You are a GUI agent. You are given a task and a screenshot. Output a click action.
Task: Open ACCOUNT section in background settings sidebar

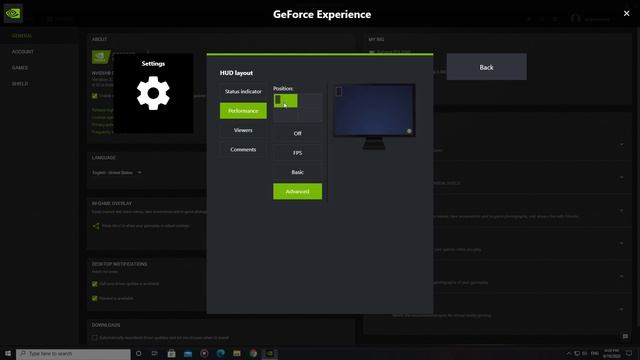point(23,52)
